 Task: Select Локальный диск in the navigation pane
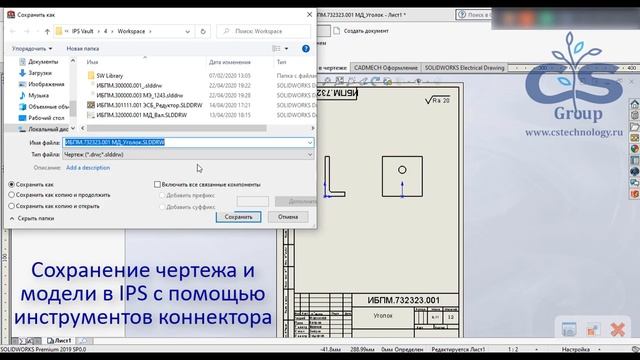coord(43,129)
